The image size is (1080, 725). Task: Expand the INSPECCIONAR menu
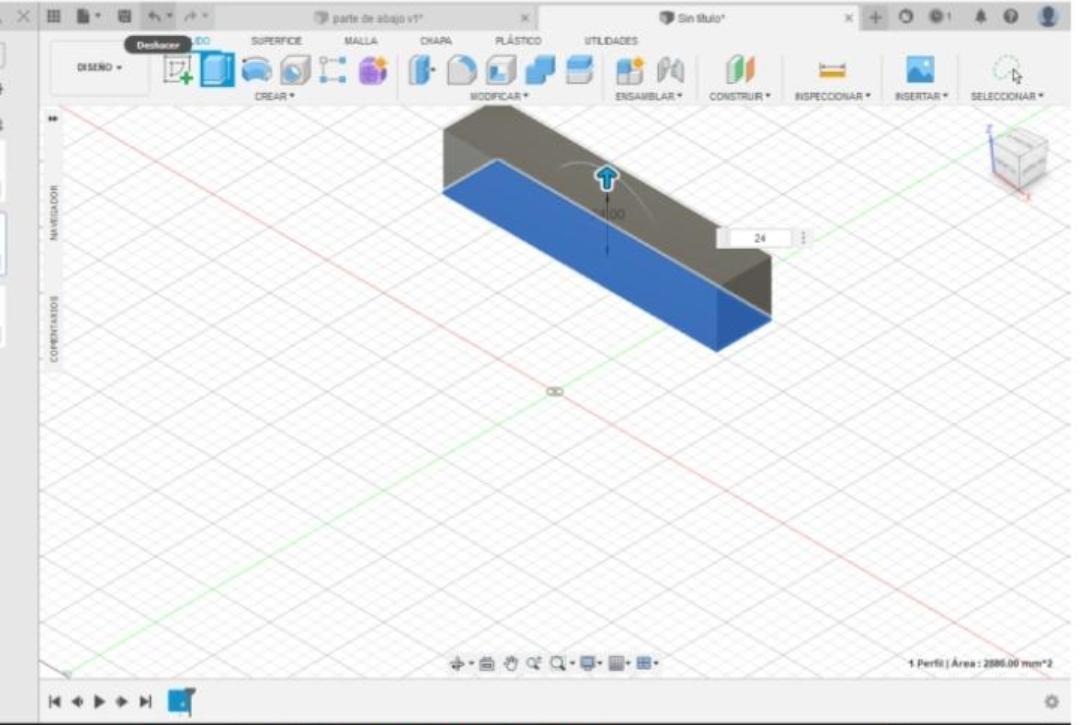pyautogui.click(x=833, y=96)
